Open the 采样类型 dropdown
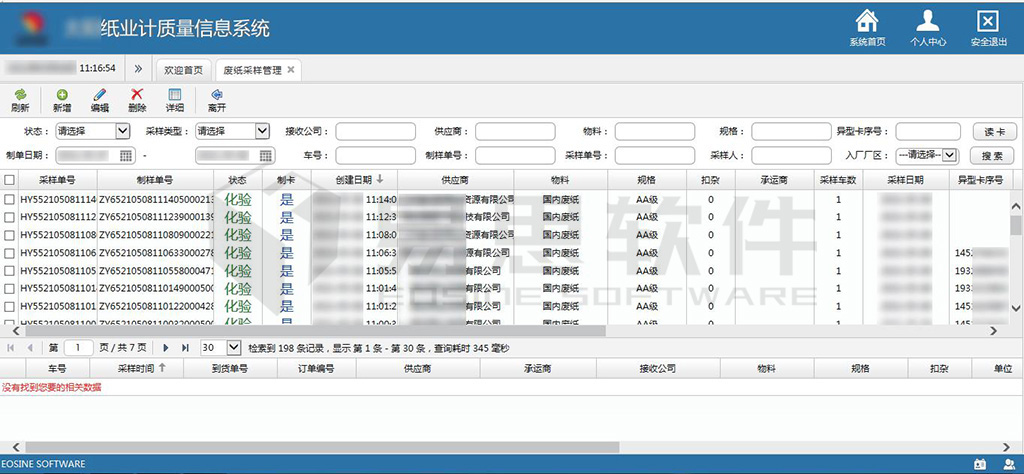This screenshot has width=1024, height=474. click(x=232, y=131)
